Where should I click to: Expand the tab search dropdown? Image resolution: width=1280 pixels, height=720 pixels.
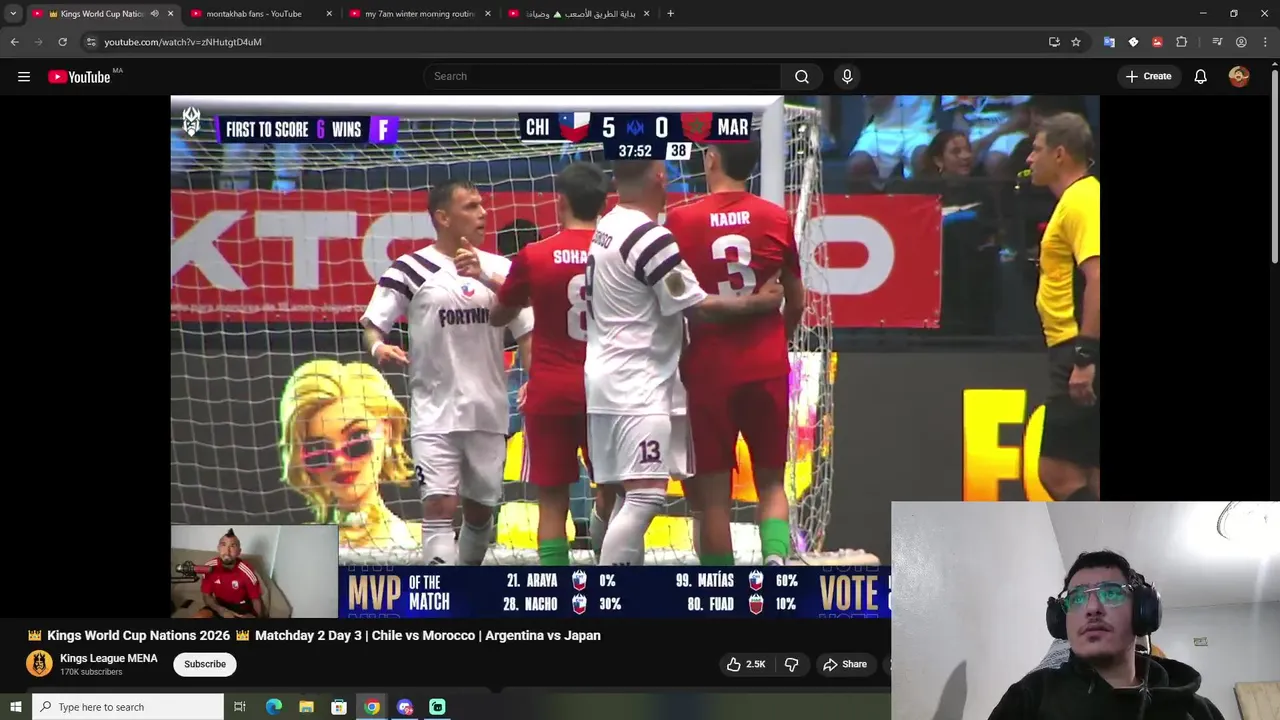(x=13, y=13)
